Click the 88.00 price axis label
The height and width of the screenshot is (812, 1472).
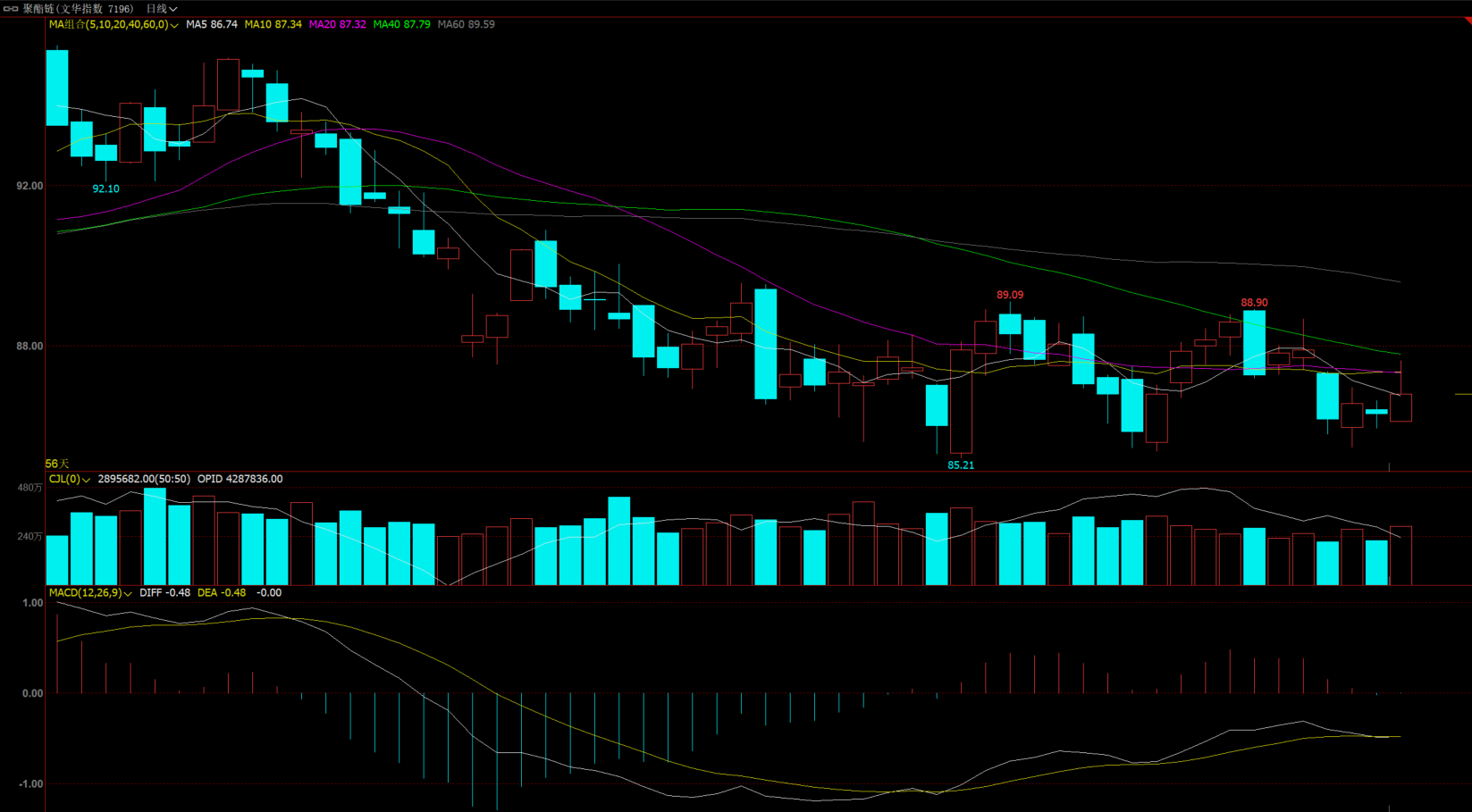(x=29, y=347)
